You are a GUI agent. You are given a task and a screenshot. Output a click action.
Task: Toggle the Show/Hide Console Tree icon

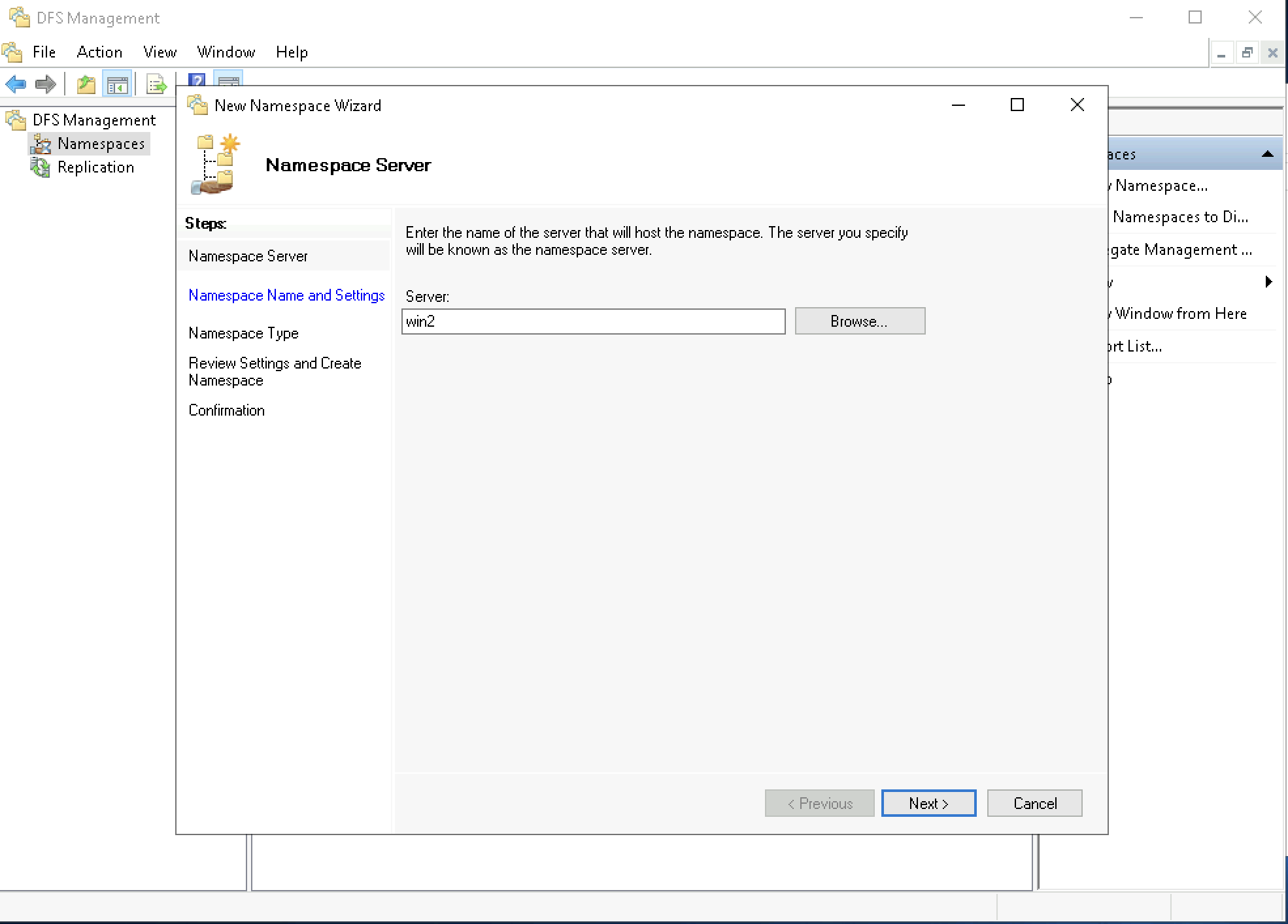[118, 84]
